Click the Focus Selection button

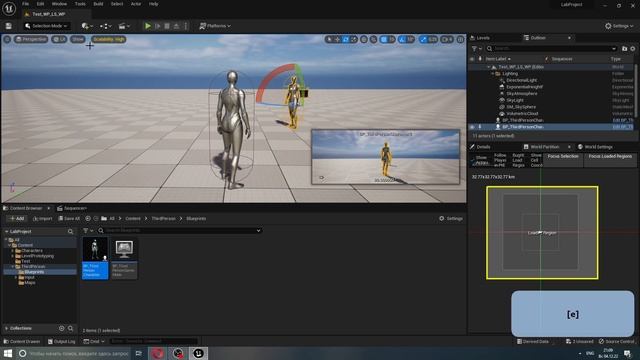click(563, 157)
